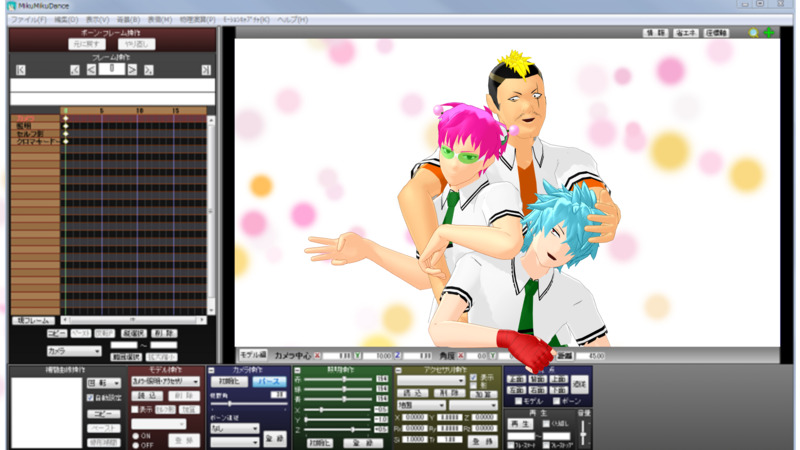Image resolution: width=800 pixels, height=450 pixels.
Task: Click the magnifier zoom icon in viewport
Action: [x=753, y=33]
